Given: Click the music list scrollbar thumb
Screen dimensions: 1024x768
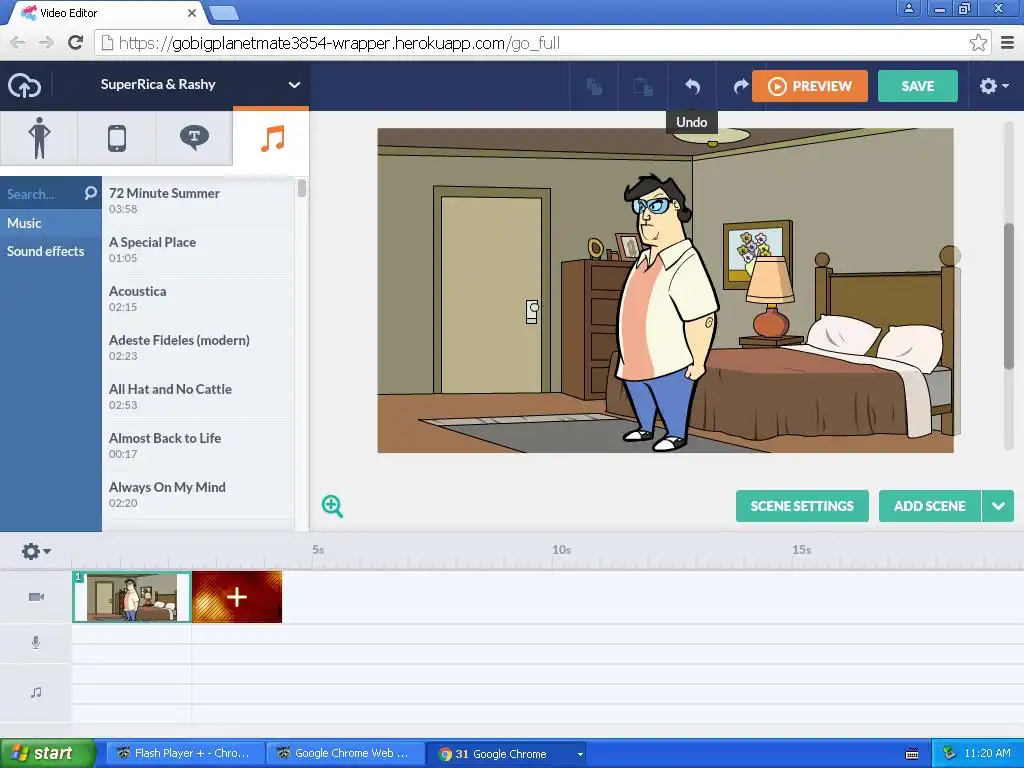Looking at the screenshot, I should pyautogui.click(x=302, y=189).
